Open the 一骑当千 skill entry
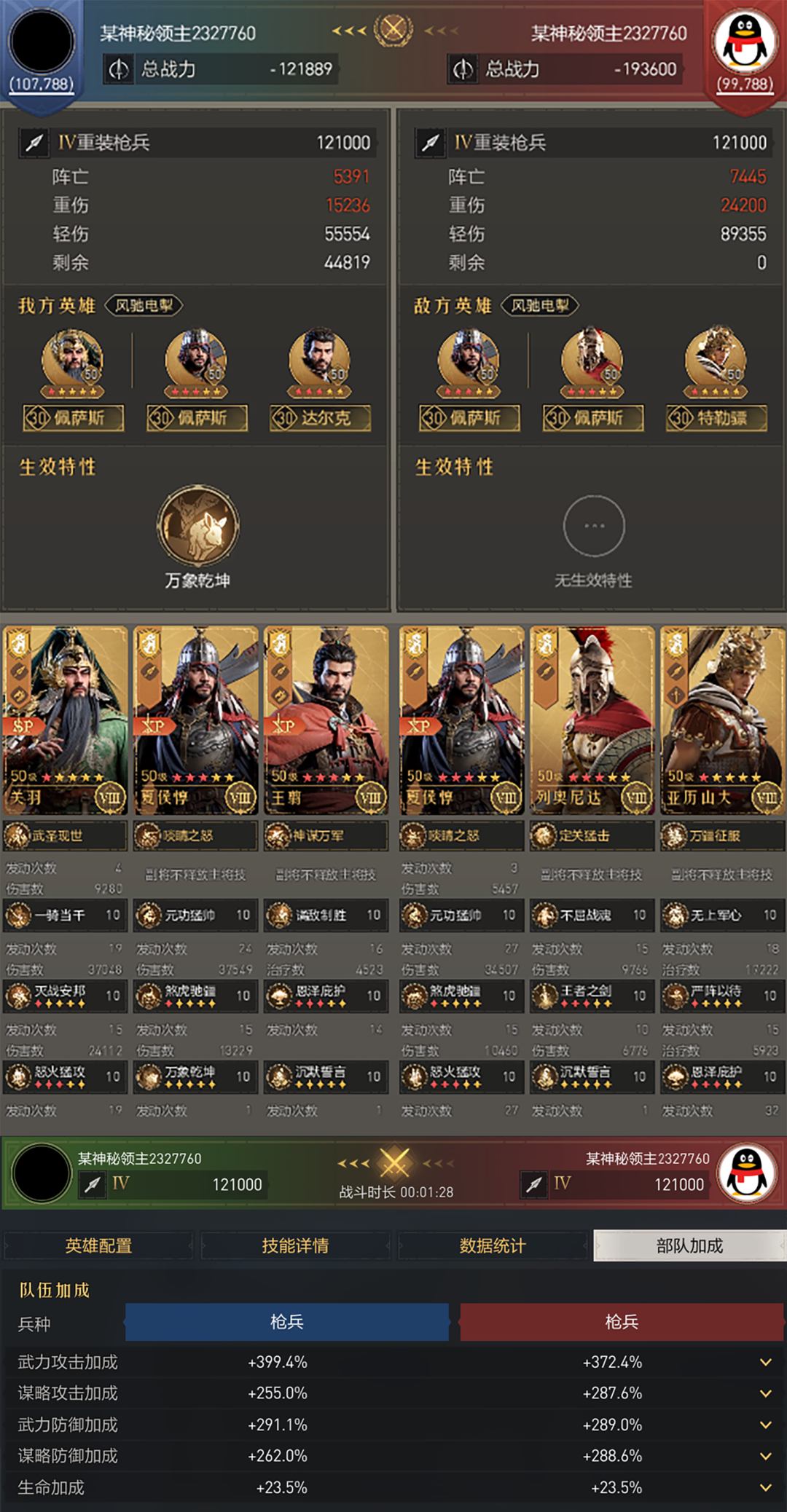This screenshot has width=787, height=1512. click(x=65, y=916)
